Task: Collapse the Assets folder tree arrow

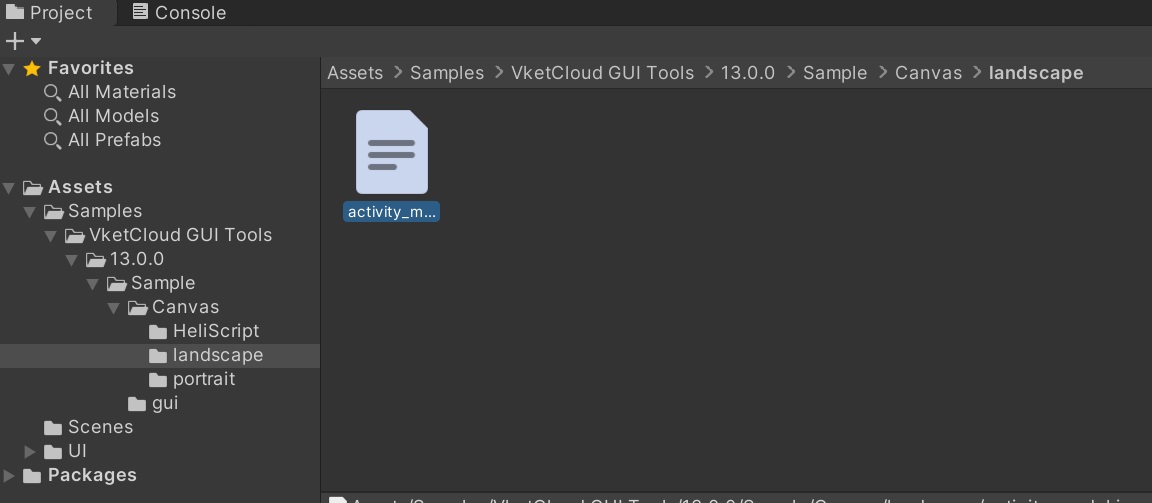Action: click(x=10, y=187)
